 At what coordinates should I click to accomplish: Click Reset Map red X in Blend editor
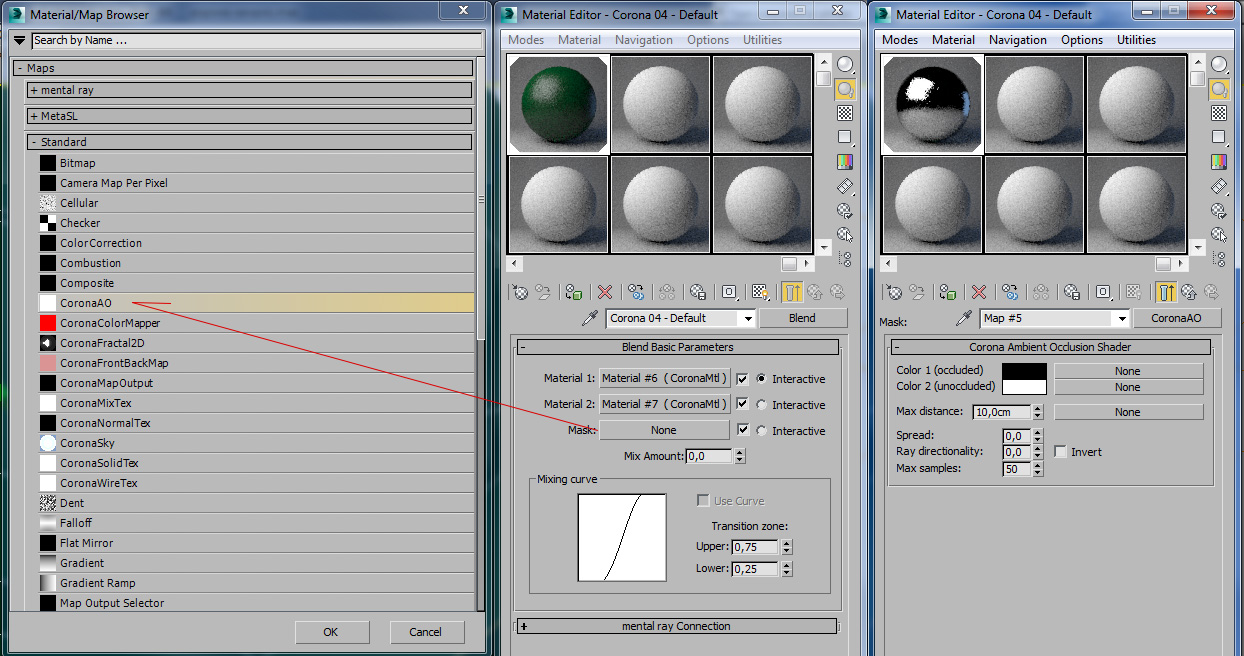(605, 292)
